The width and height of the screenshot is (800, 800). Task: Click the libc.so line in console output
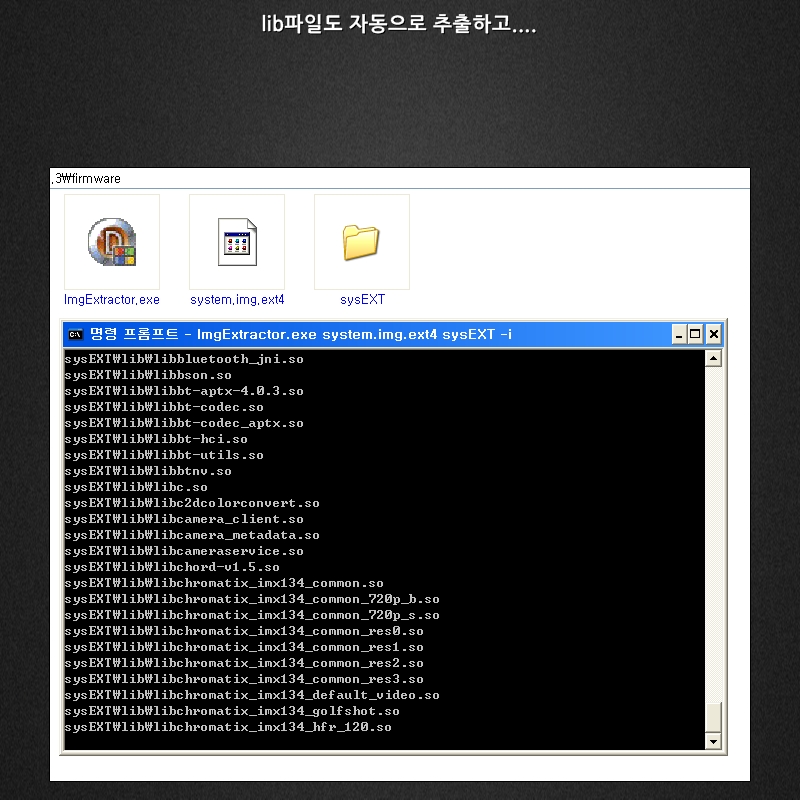point(136,487)
